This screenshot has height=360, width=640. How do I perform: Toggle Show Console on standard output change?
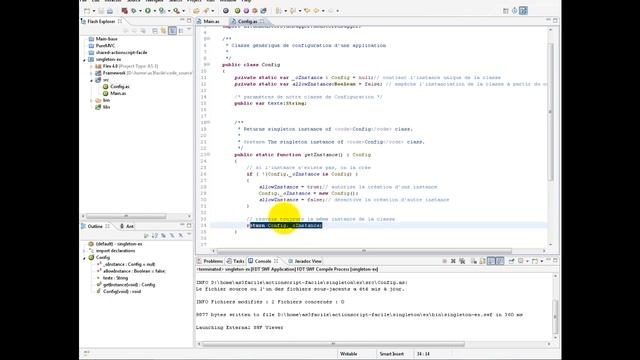click(491, 261)
